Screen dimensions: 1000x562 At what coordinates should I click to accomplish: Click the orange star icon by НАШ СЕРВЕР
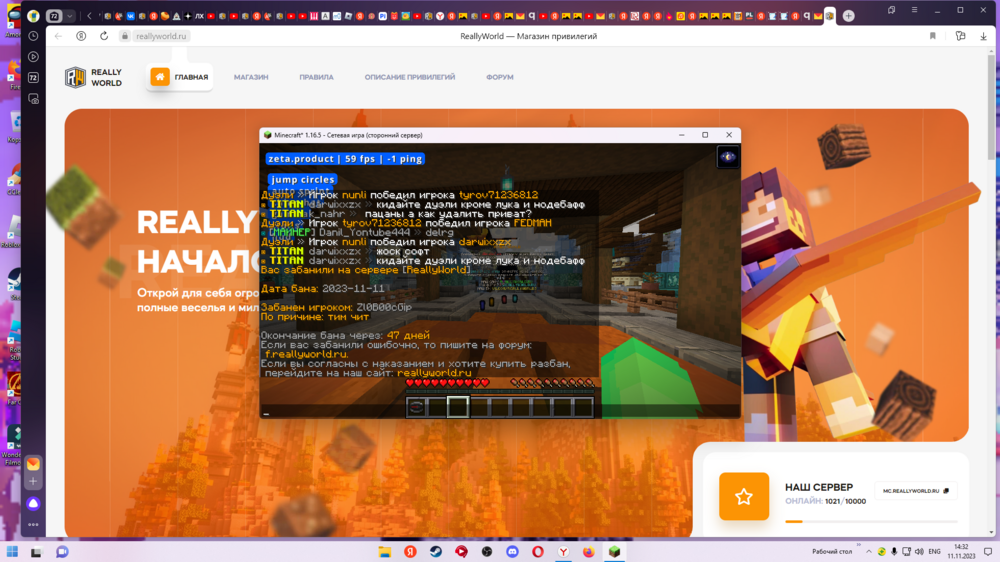(744, 496)
